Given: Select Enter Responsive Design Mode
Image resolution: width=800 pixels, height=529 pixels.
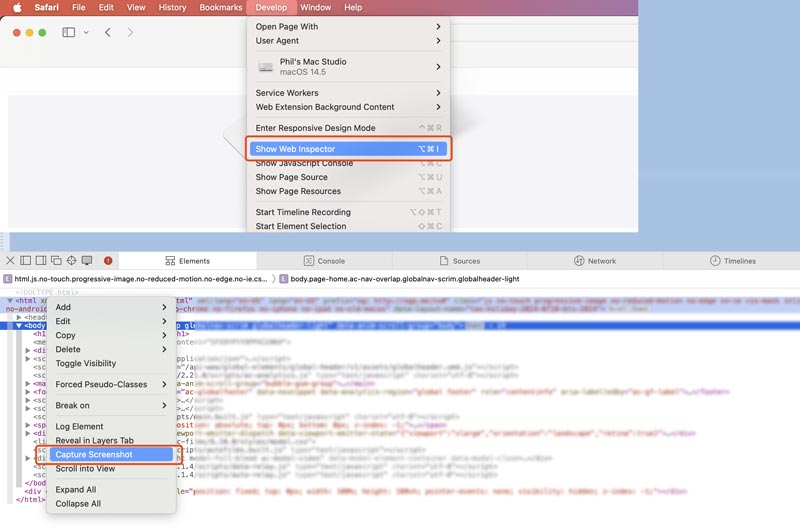Looking at the screenshot, I should (x=315, y=128).
